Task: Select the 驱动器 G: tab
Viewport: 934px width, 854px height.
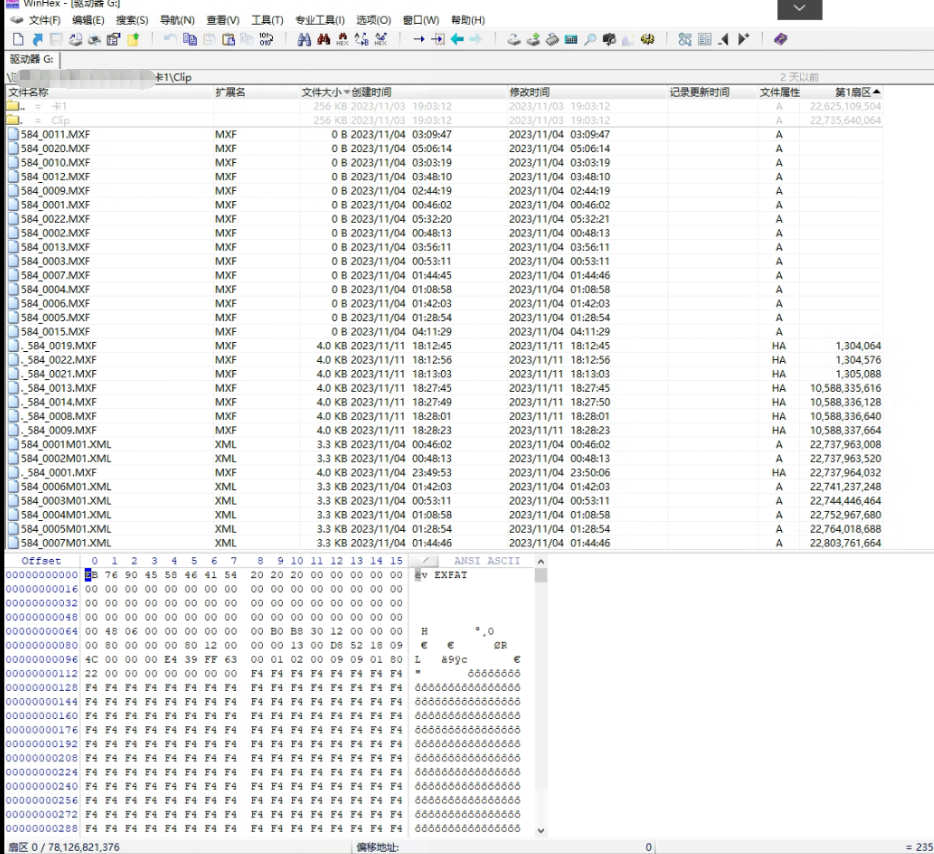Action: click(32, 59)
